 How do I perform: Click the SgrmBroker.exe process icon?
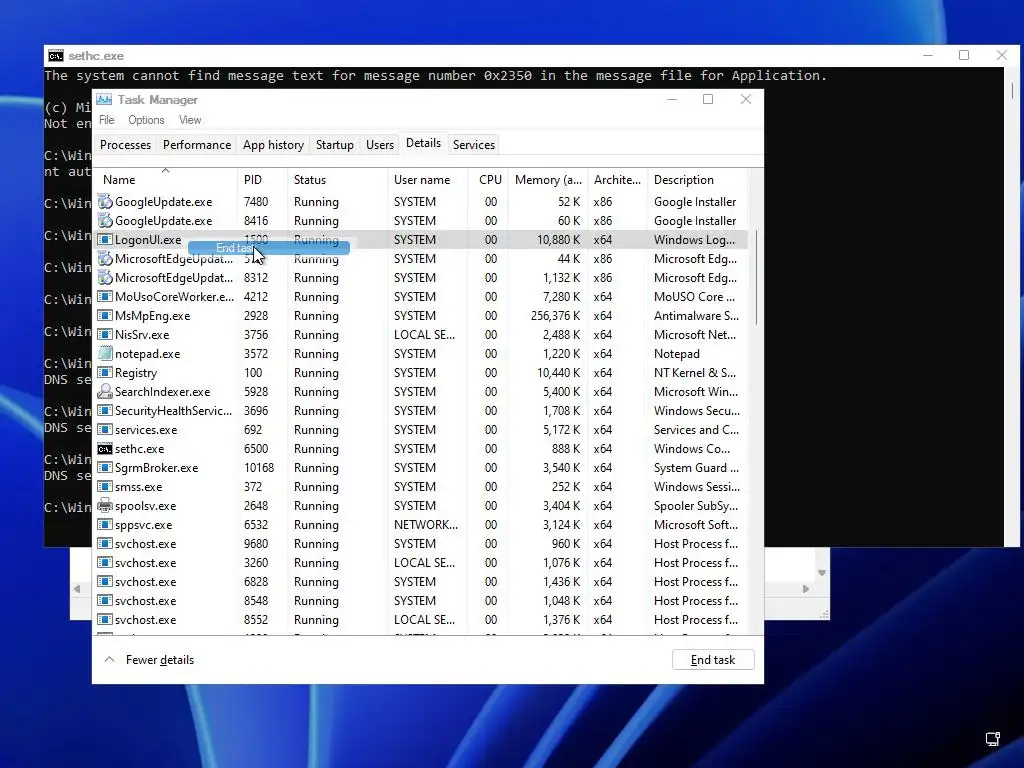(x=104, y=468)
